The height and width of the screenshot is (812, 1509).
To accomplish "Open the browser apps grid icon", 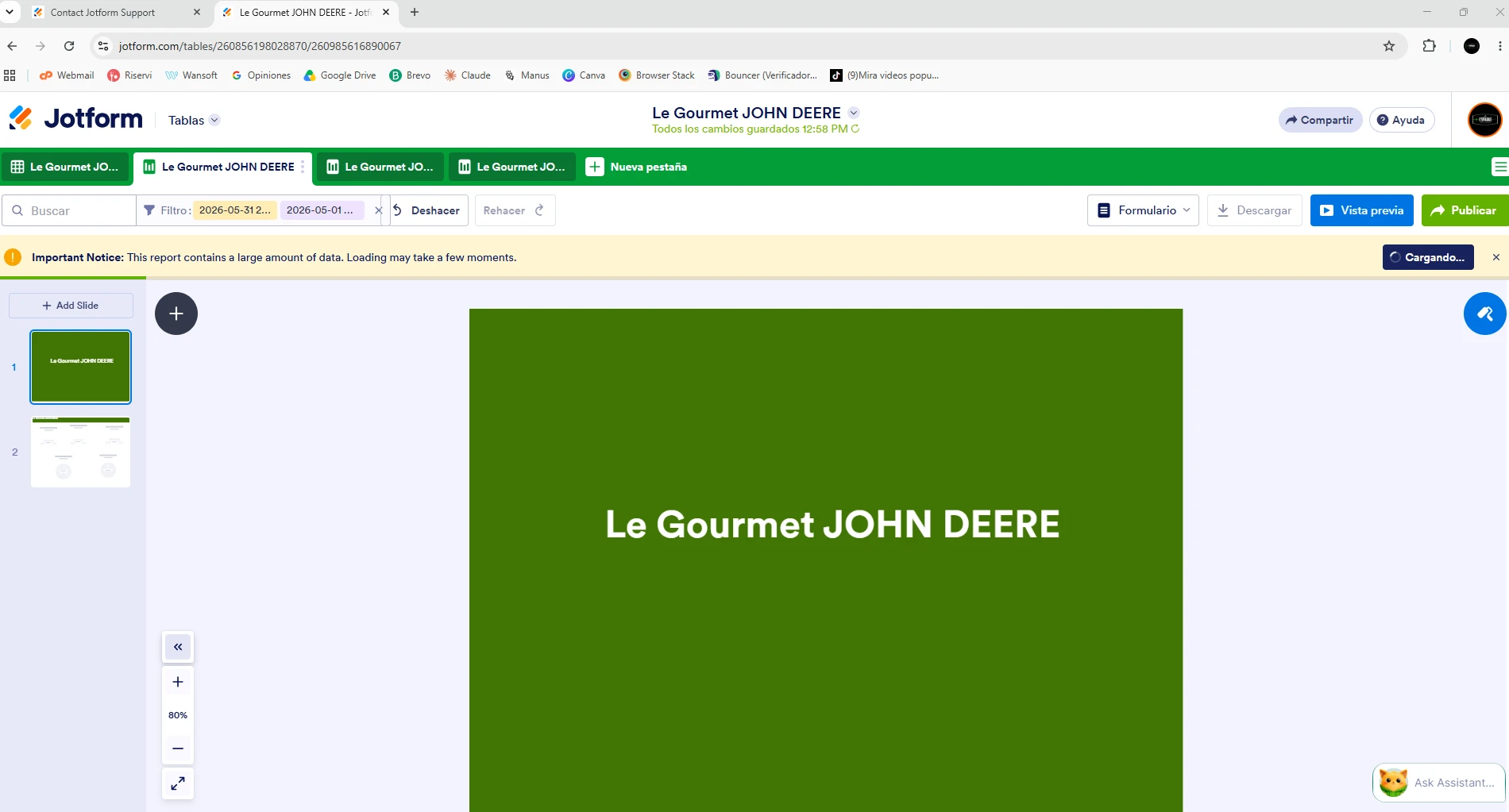I will click(x=10, y=75).
